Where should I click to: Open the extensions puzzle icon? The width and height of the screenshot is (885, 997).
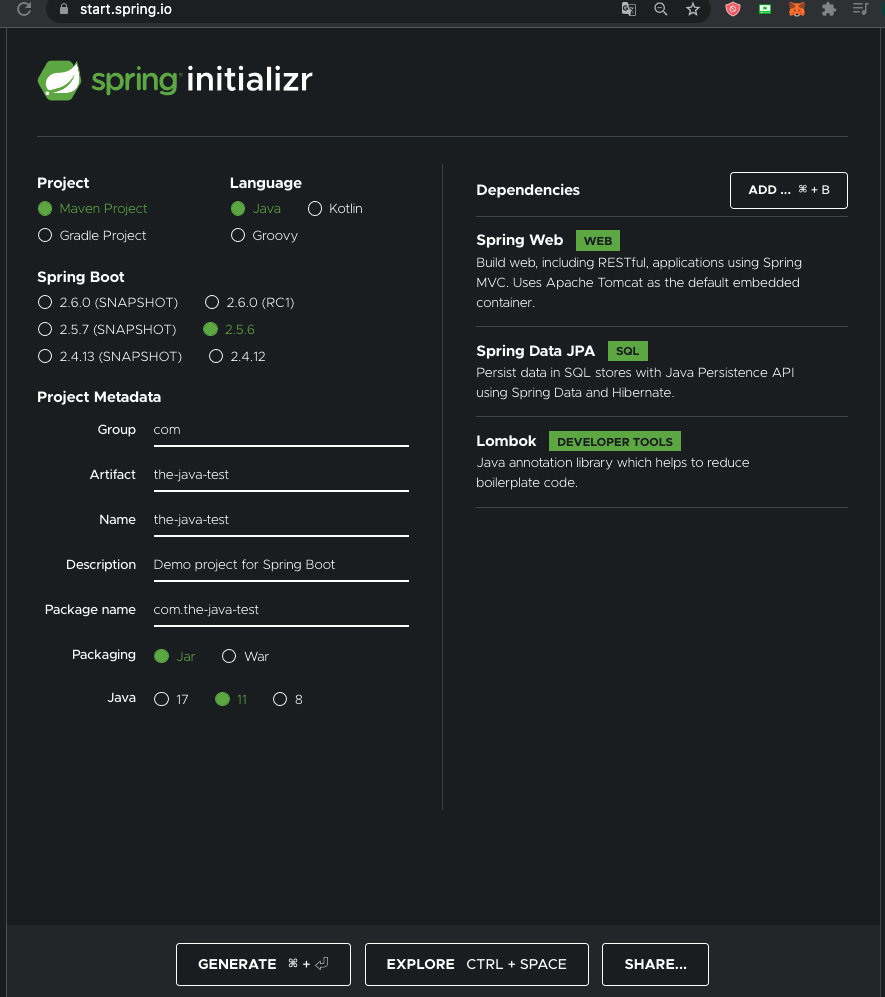pos(828,9)
